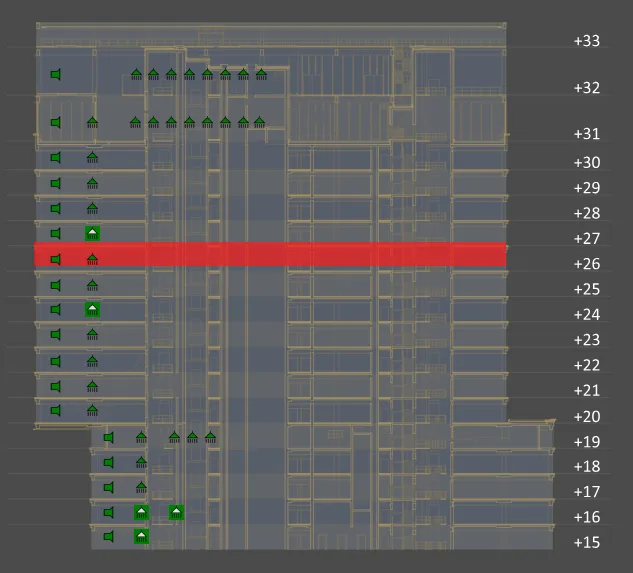This screenshot has width=633, height=573.
Task: Select the rightmost detector on floor +32
Action: pos(261,74)
